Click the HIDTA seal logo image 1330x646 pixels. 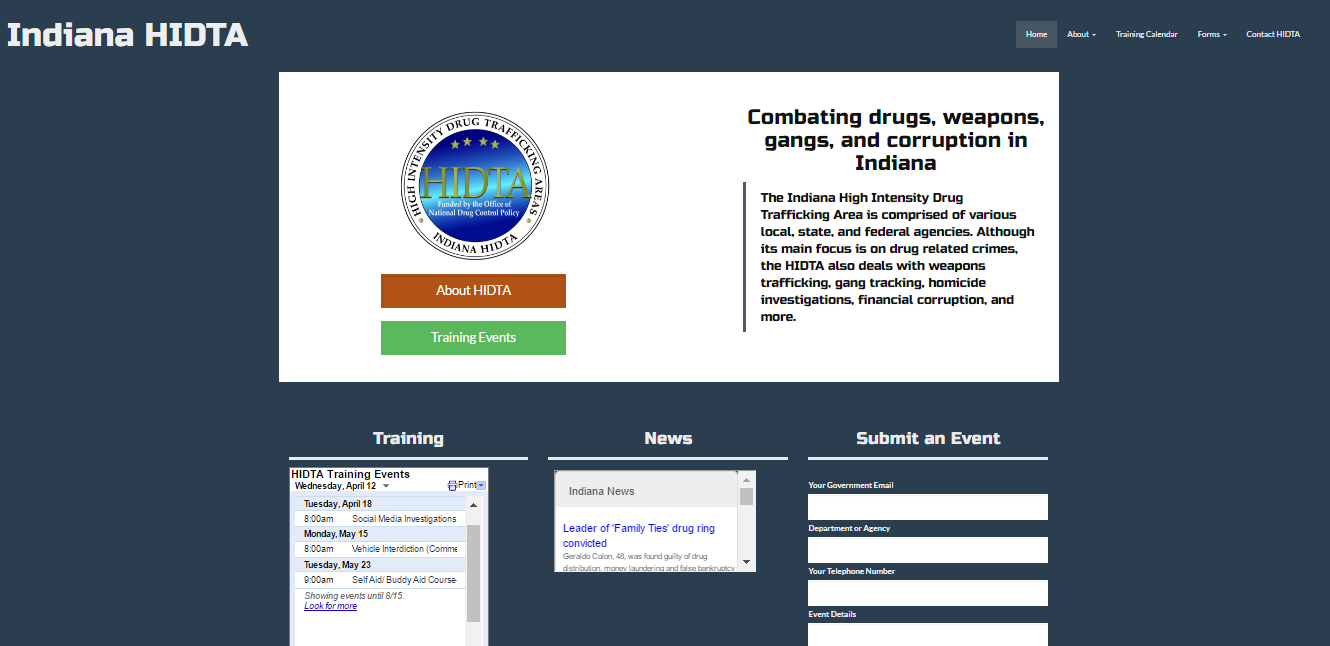click(x=474, y=185)
